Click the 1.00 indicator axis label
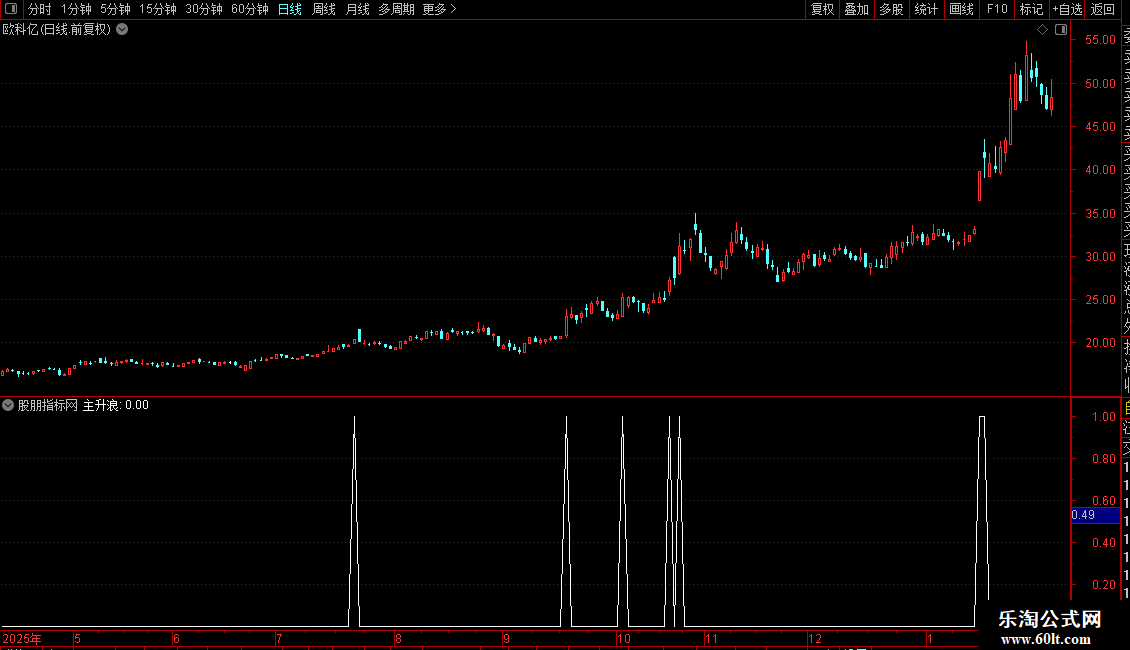The width and height of the screenshot is (1130, 650). tap(1103, 417)
